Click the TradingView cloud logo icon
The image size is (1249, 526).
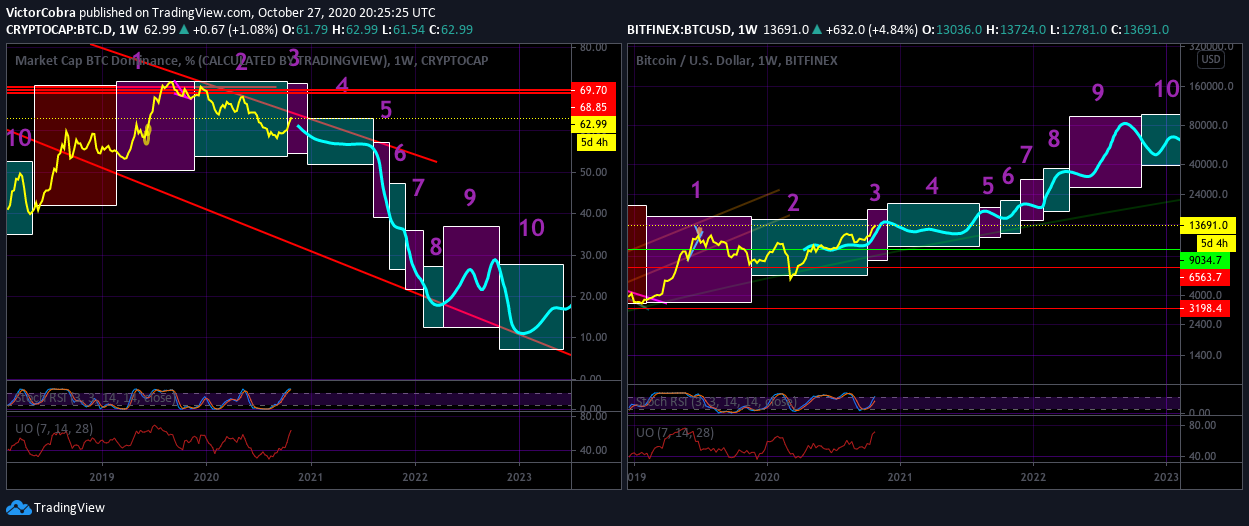[x=19, y=507]
